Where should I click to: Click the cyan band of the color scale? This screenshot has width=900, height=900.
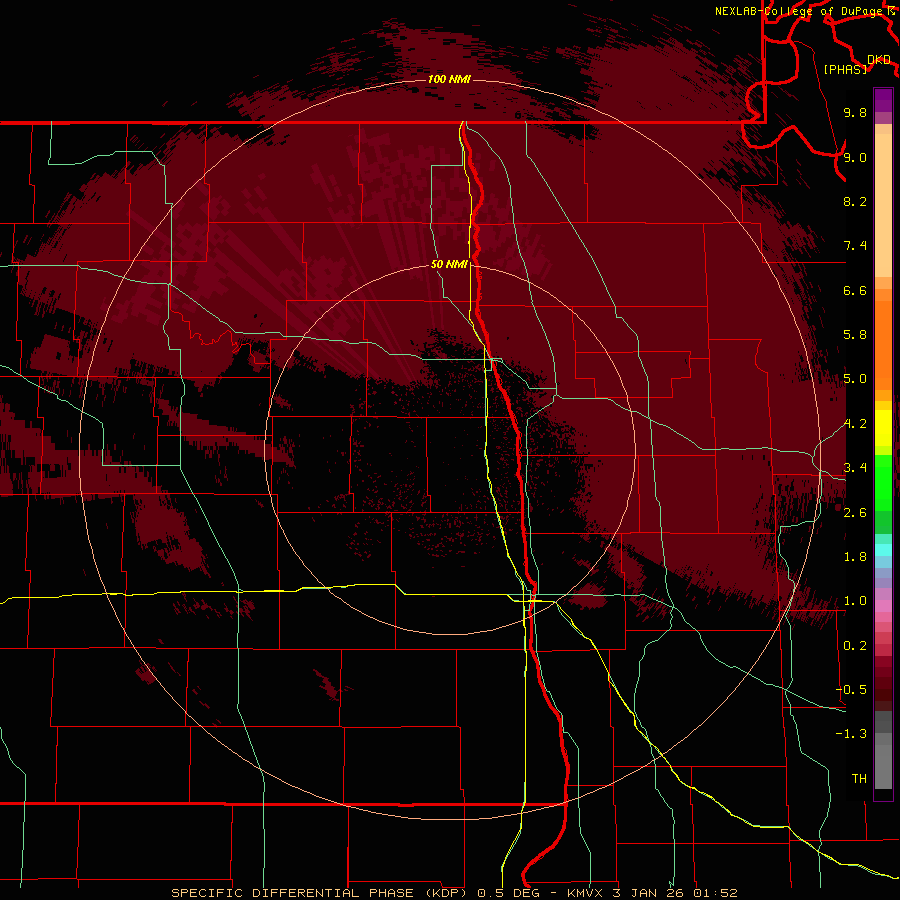pyautogui.click(x=883, y=550)
